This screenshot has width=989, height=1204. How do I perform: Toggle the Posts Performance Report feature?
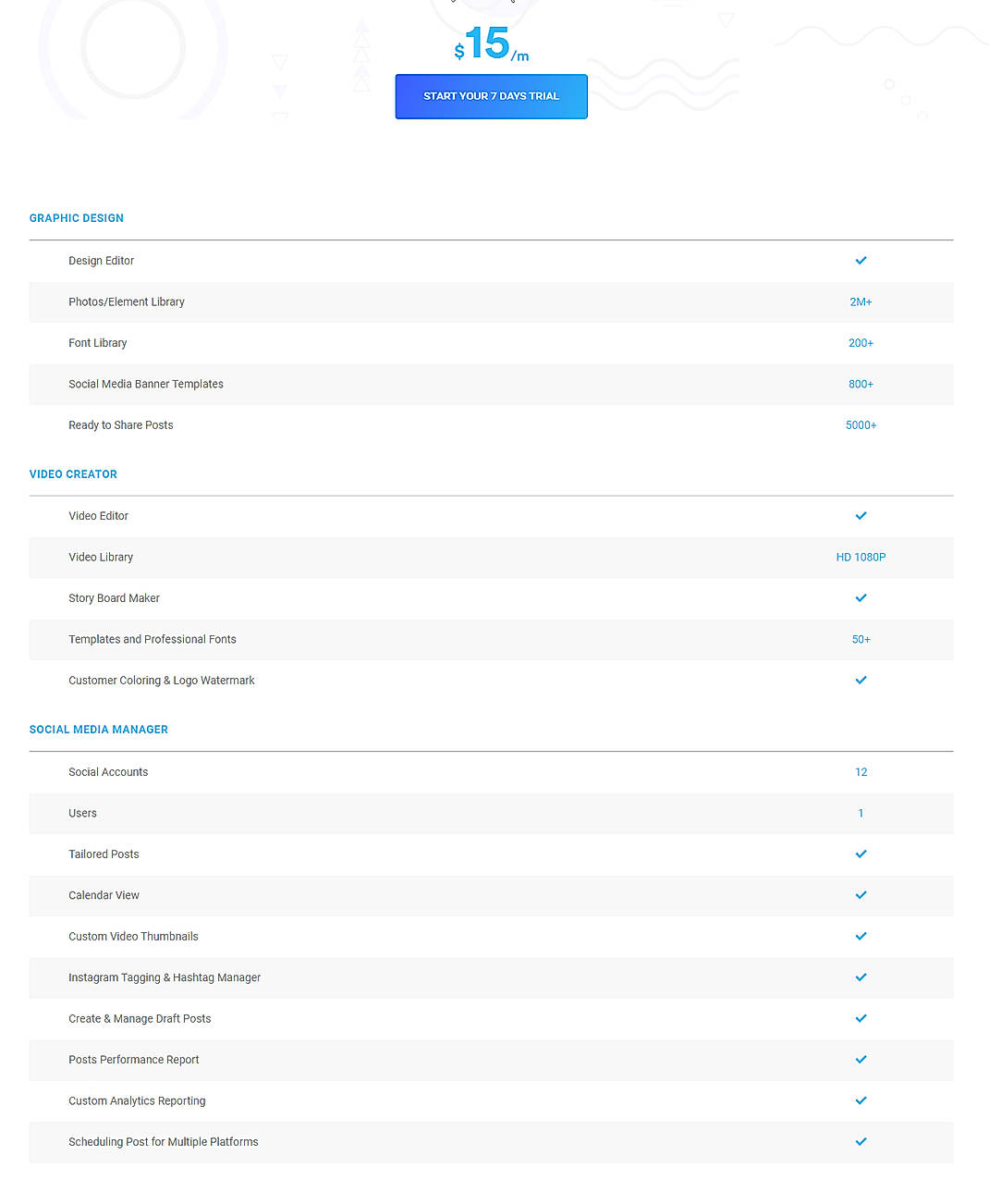861,1060
